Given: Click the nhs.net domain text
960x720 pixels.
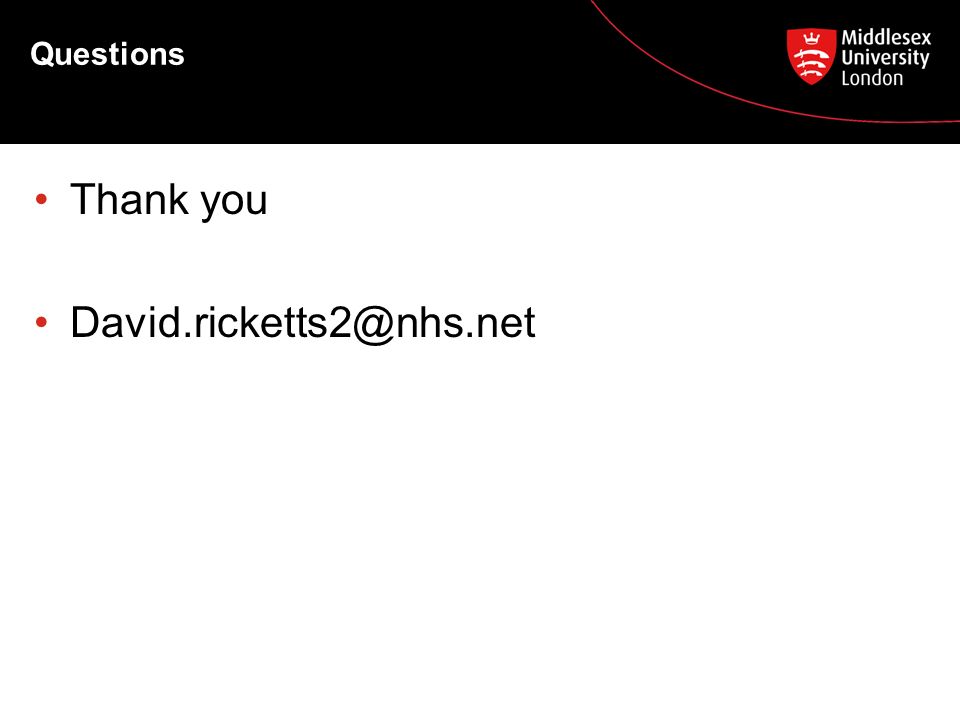Looking at the screenshot, I should pyautogui.click(x=466, y=322).
